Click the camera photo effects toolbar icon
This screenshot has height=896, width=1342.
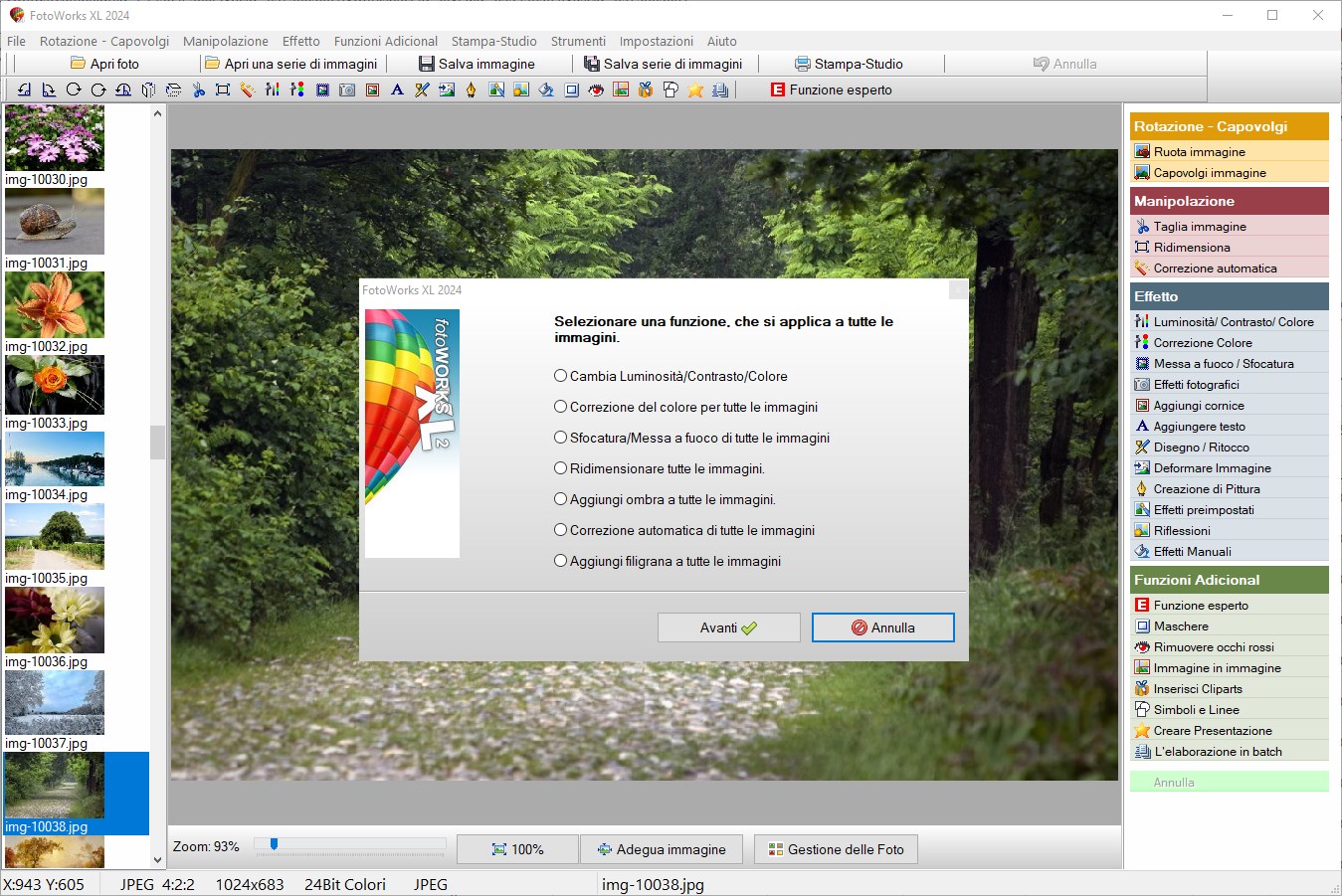pos(347,90)
